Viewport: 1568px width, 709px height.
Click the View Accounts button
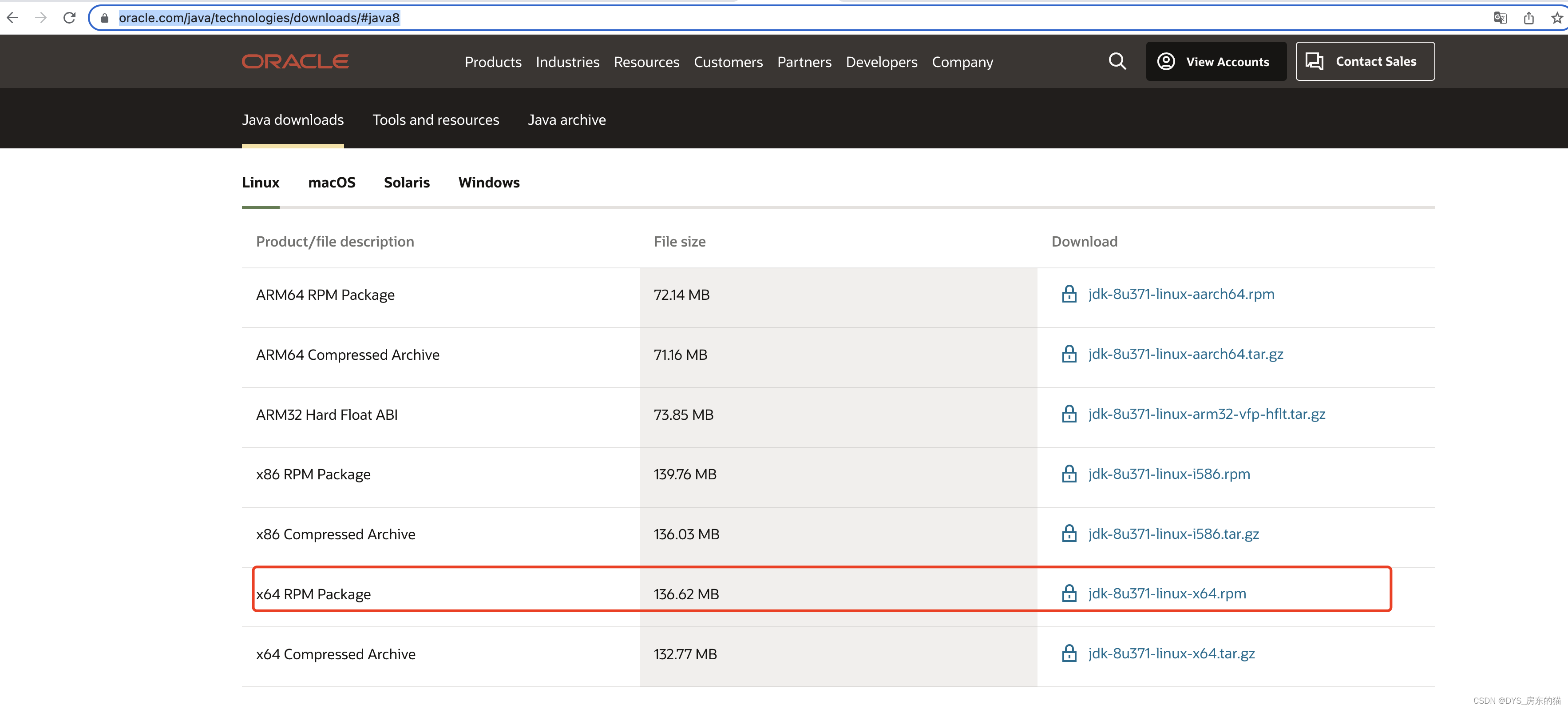pyautogui.click(x=1216, y=61)
